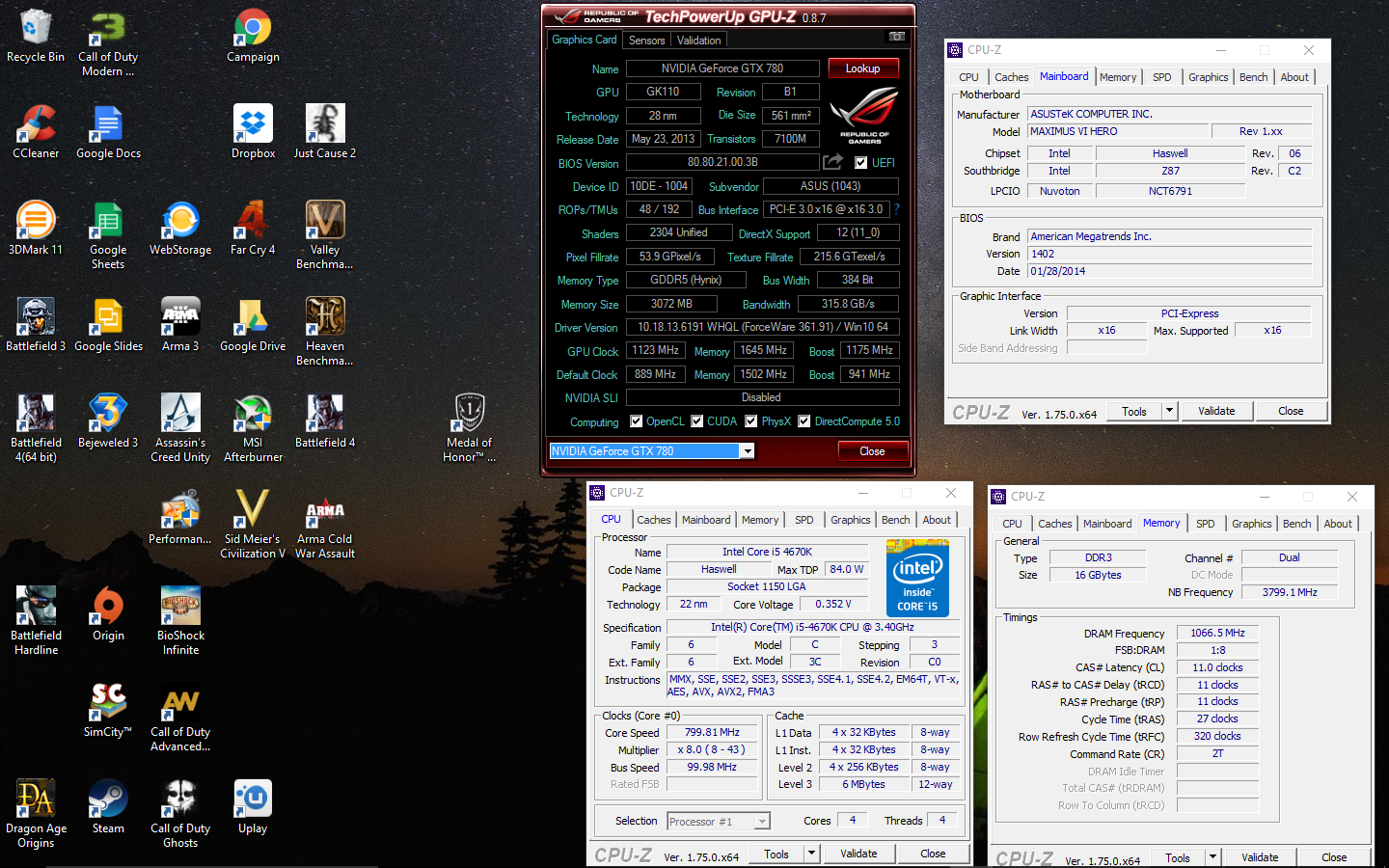
Task: Switch to Validation tab in GPU-Z
Action: tap(698, 41)
